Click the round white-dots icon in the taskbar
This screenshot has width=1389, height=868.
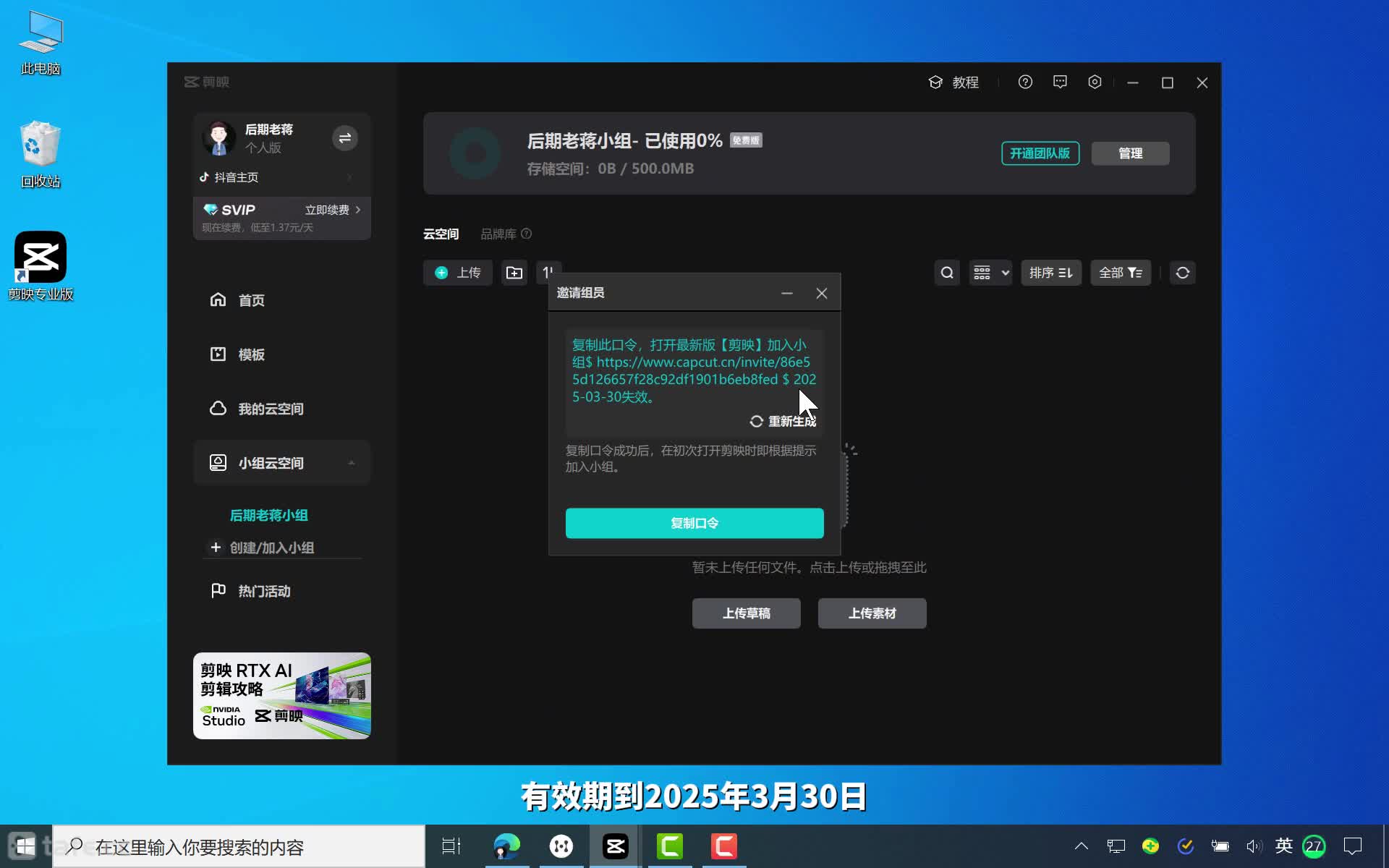click(x=561, y=846)
